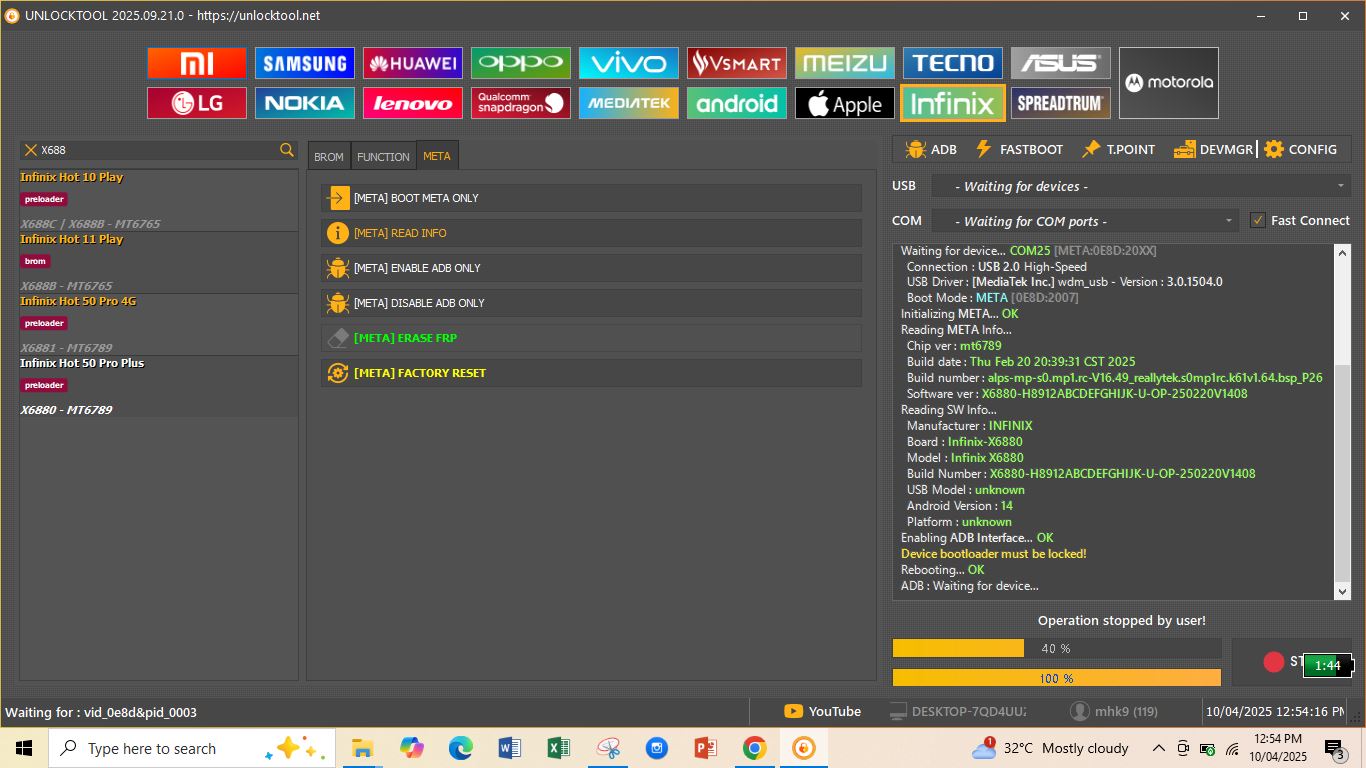This screenshot has width=1366, height=768.
Task: Open Google Chrome from taskbar
Action: tap(754, 748)
